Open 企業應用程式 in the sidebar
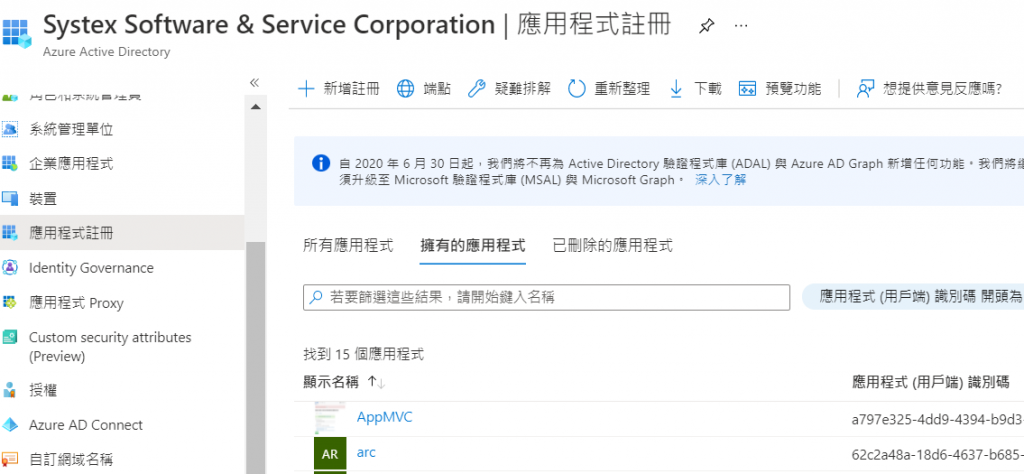The width and height of the screenshot is (1024, 474). tap(71, 163)
